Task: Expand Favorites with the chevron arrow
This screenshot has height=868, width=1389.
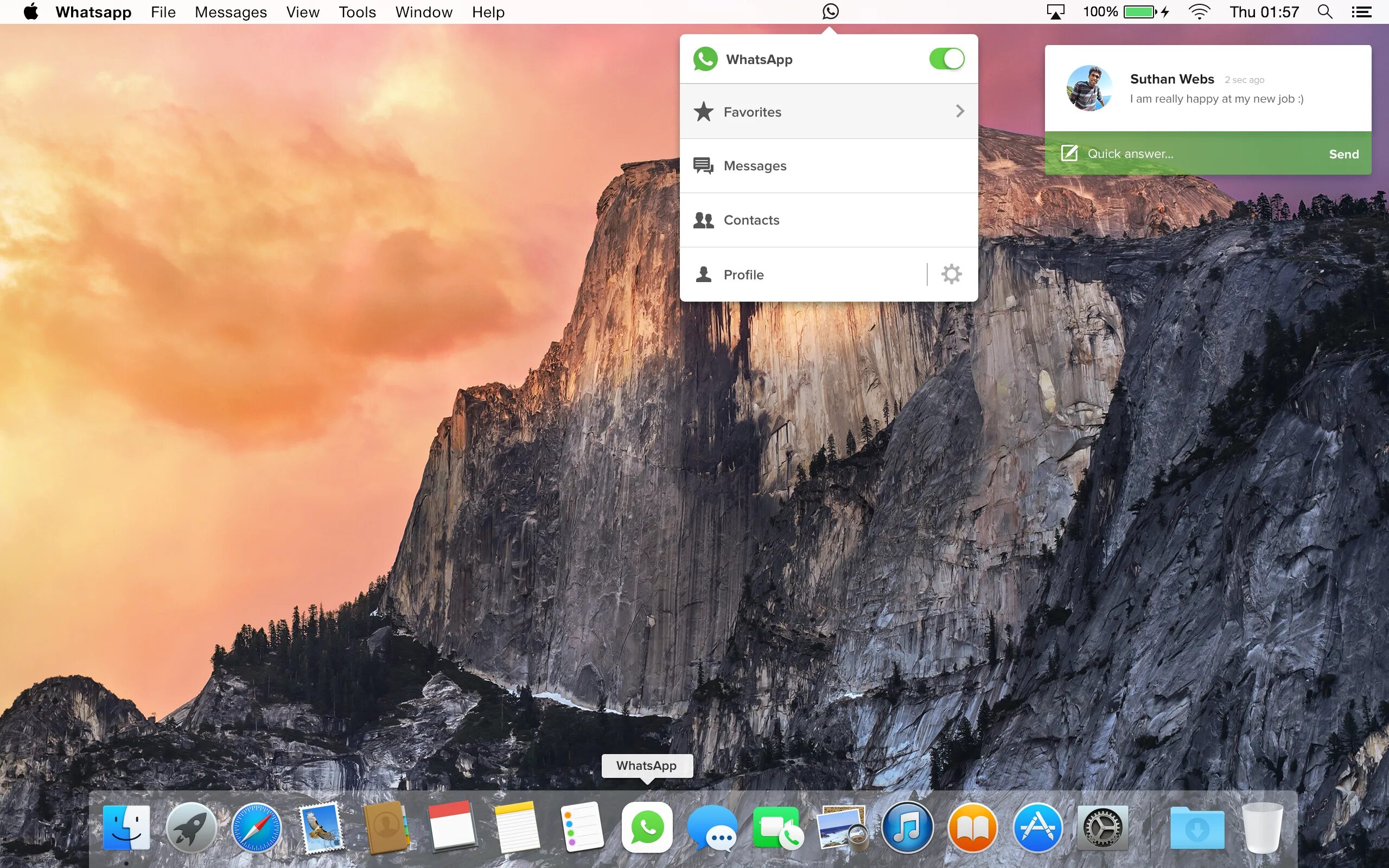Action: click(x=960, y=111)
